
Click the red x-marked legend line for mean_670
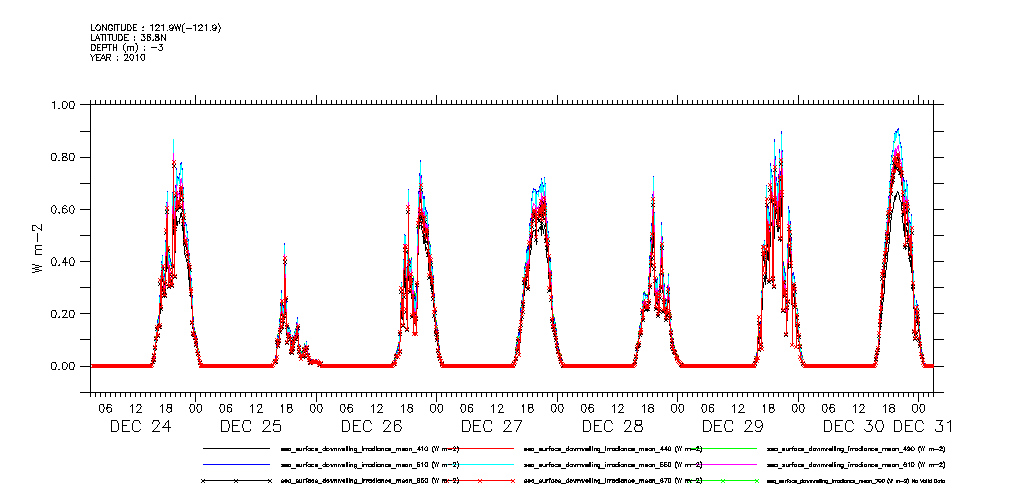click(x=479, y=480)
